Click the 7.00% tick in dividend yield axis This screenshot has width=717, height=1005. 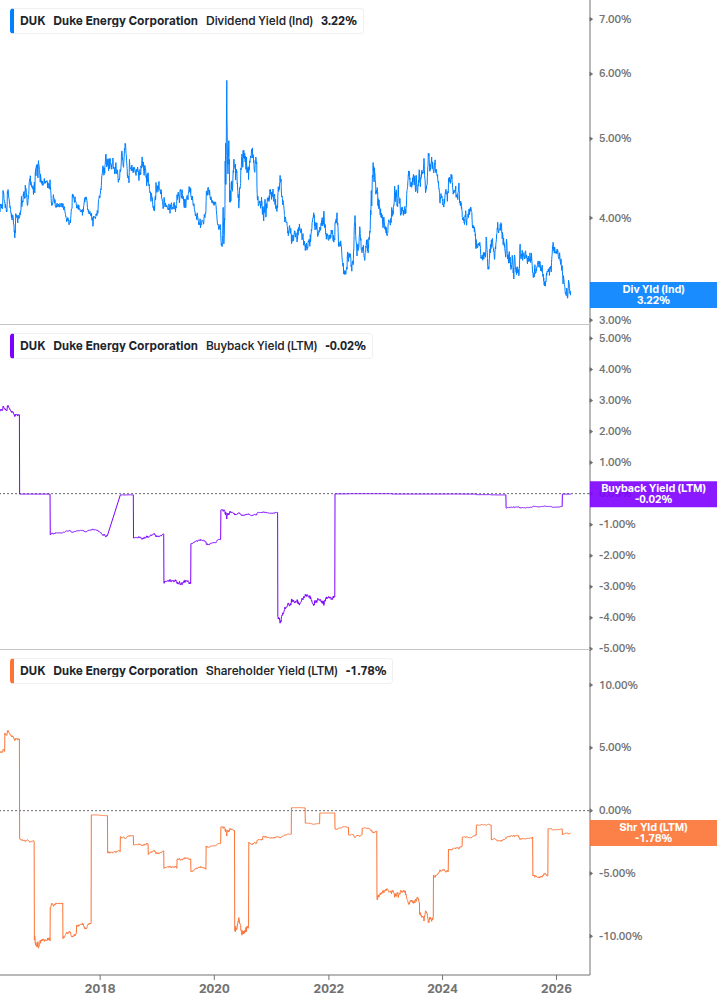614,19
